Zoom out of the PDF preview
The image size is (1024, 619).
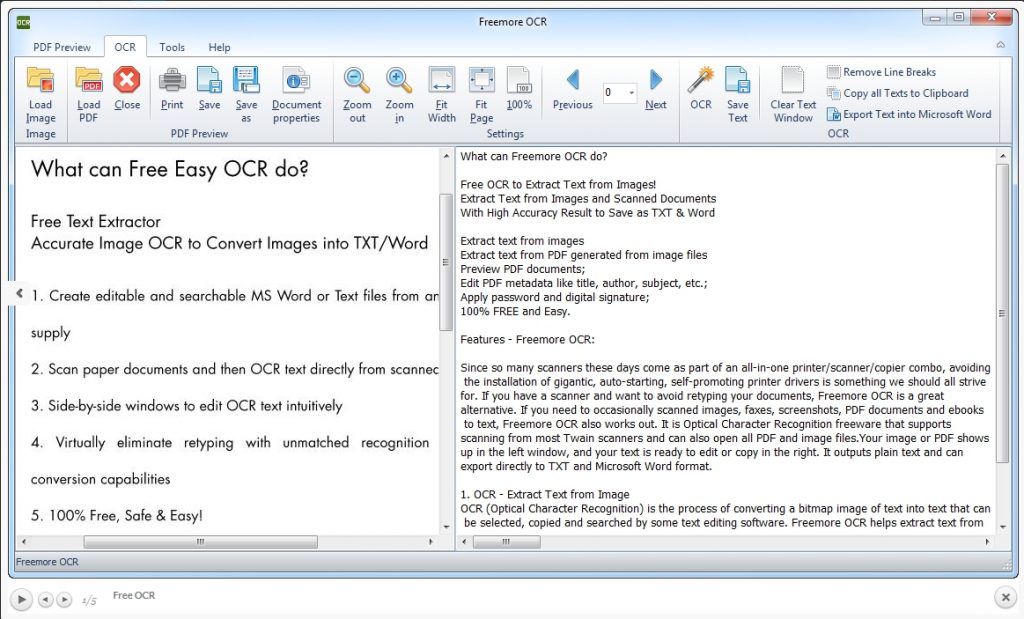tap(357, 81)
